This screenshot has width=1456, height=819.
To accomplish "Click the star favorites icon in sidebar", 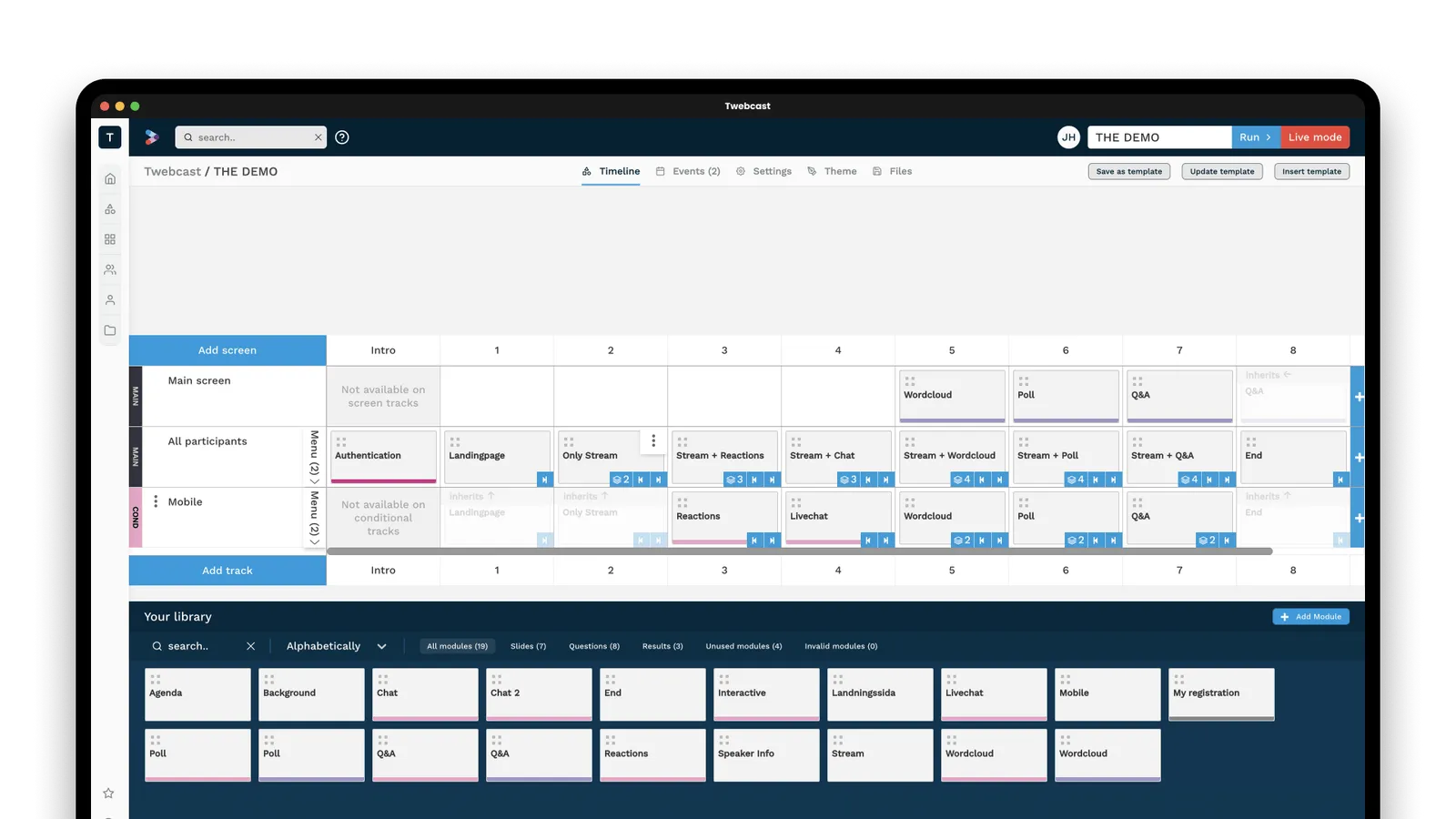I will tap(108, 794).
